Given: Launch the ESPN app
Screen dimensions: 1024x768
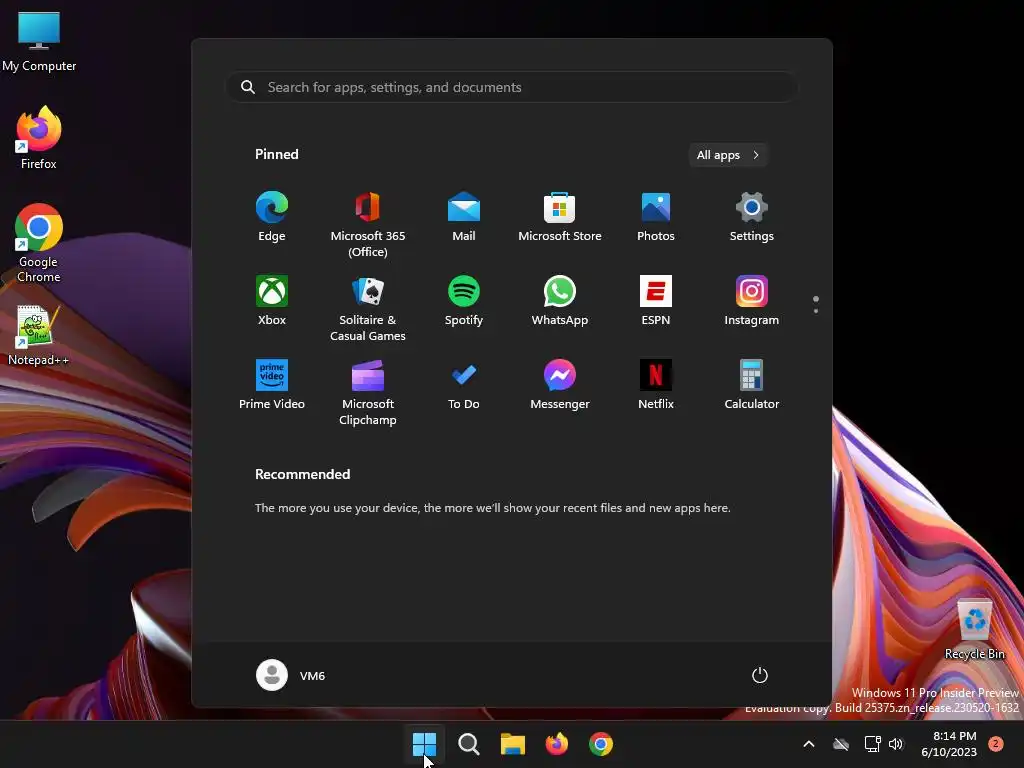Looking at the screenshot, I should pos(656,300).
